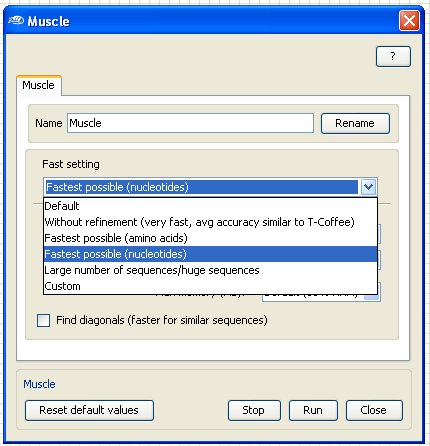Switch to the Muscle tab

click(39, 85)
